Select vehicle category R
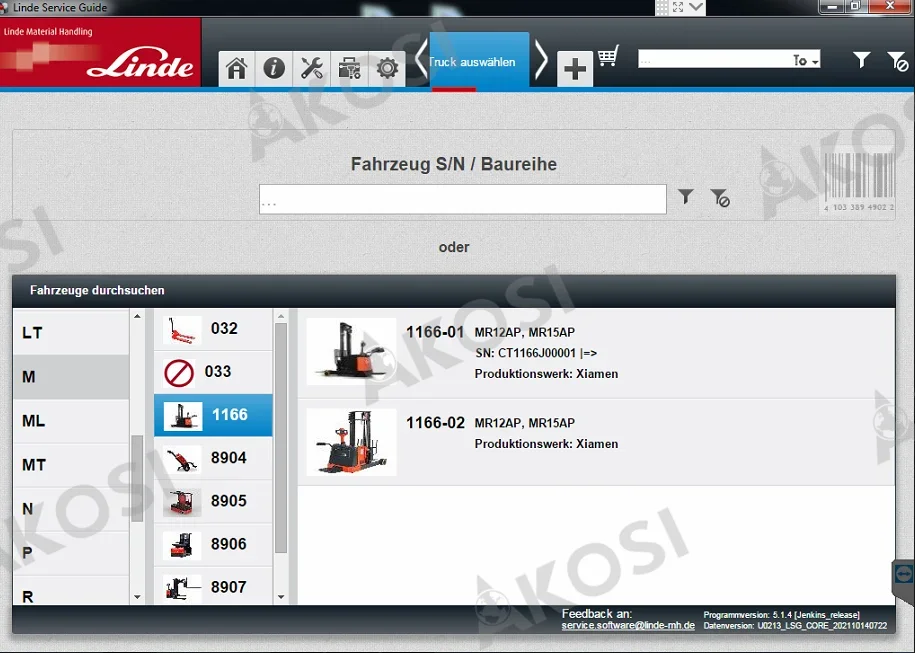Image resolution: width=915 pixels, height=653 pixels. [x=71, y=591]
